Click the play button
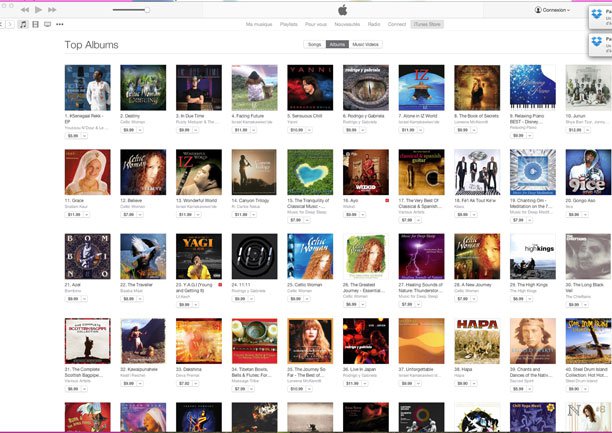 [38, 9]
